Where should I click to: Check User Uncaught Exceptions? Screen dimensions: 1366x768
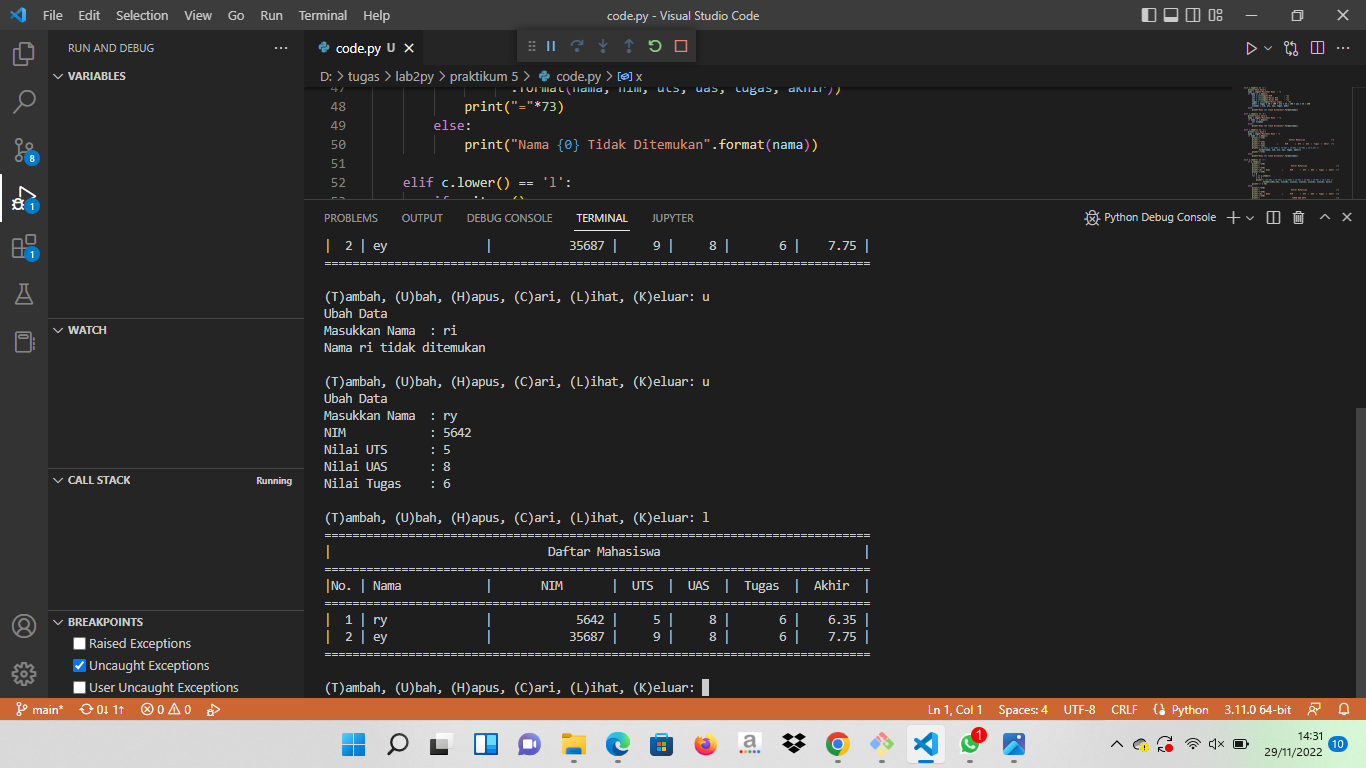79,687
